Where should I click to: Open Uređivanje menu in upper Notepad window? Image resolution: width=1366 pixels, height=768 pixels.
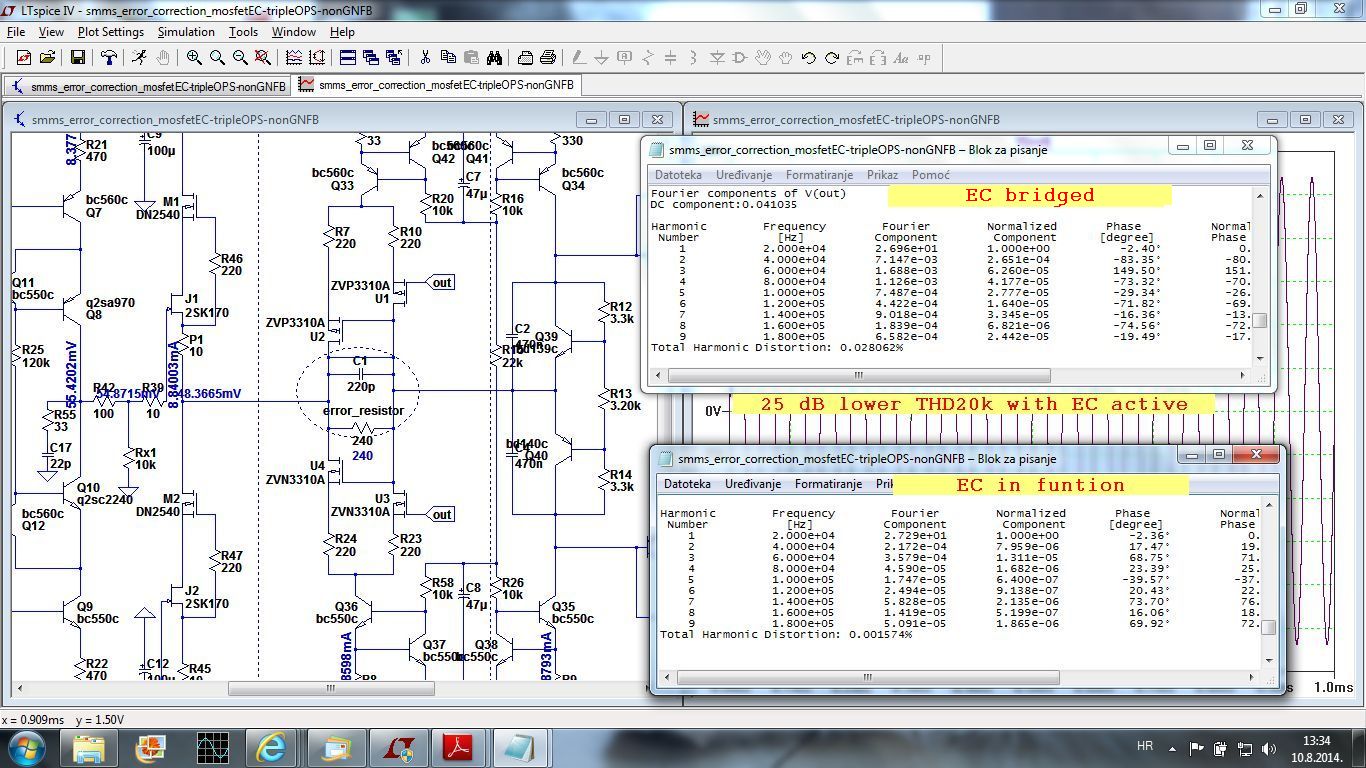point(743,175)
